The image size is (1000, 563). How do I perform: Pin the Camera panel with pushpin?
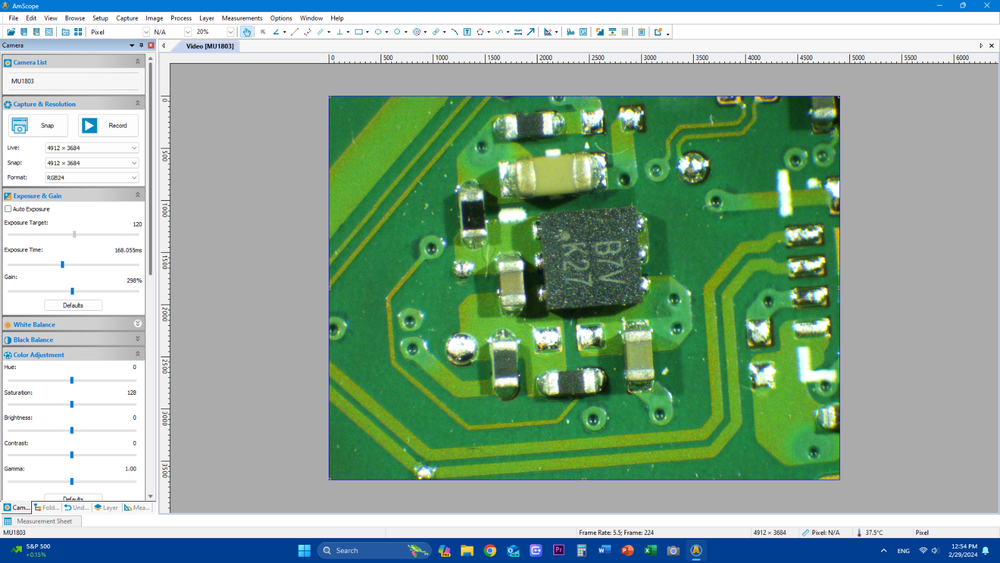[141, 45]
